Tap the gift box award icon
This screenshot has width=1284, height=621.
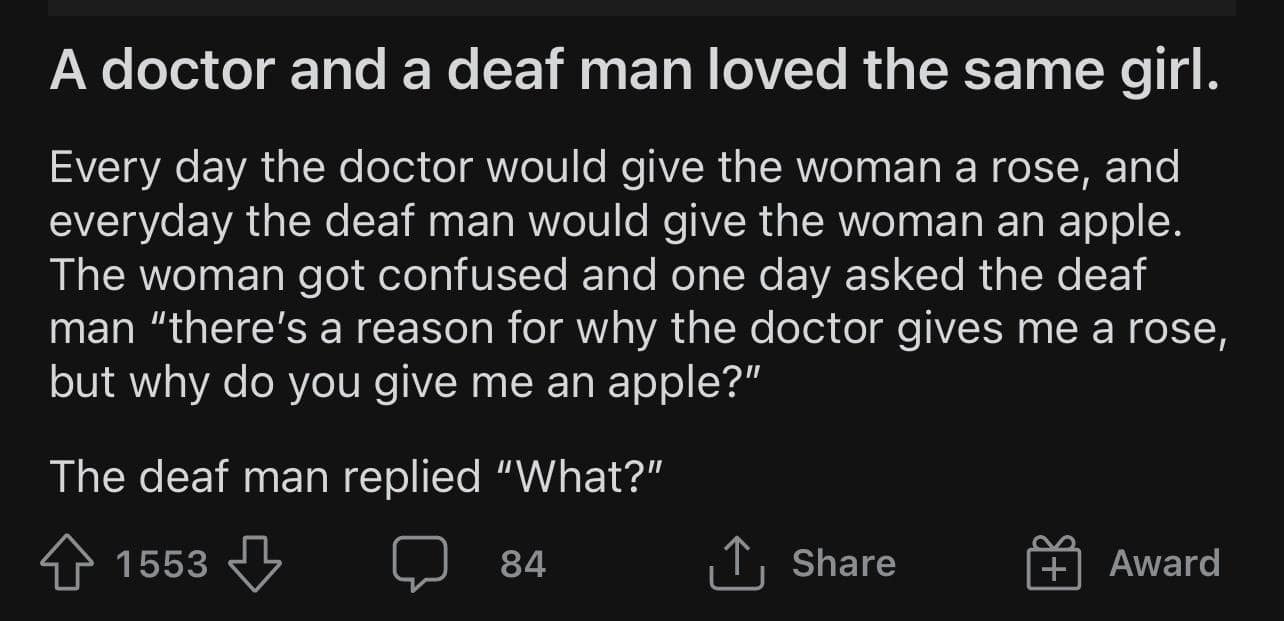[1055, 564]
